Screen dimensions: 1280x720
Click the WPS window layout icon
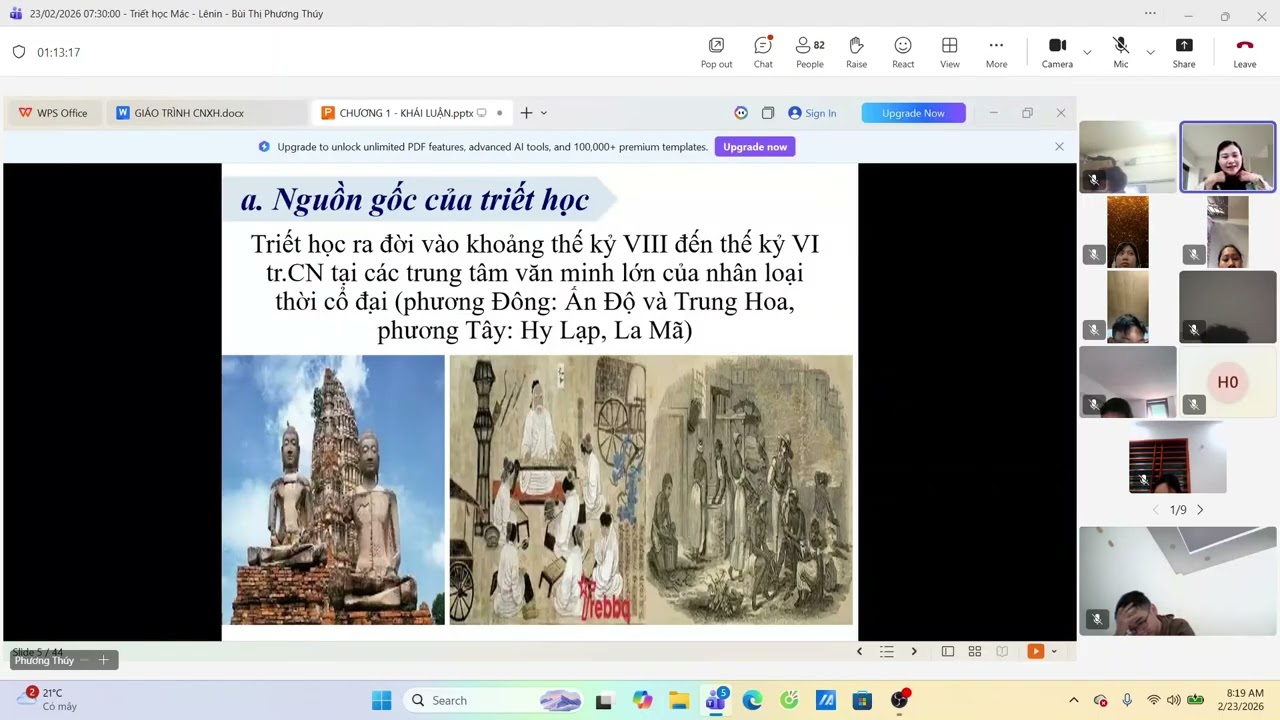point(768,113)
